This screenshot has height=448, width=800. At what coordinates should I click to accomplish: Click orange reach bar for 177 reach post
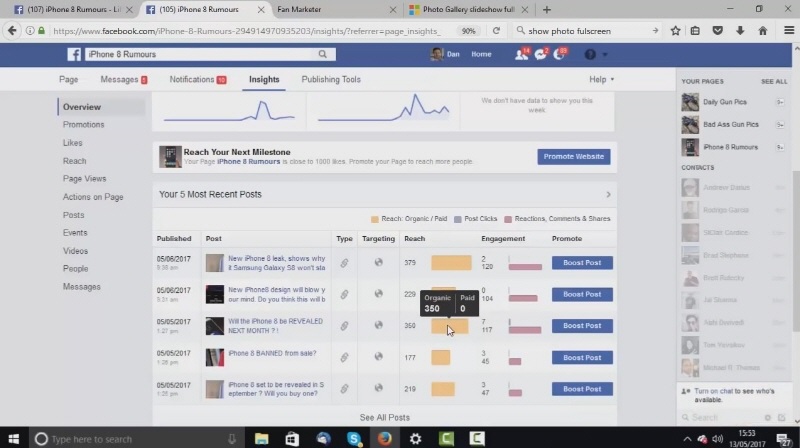point(441,358)
